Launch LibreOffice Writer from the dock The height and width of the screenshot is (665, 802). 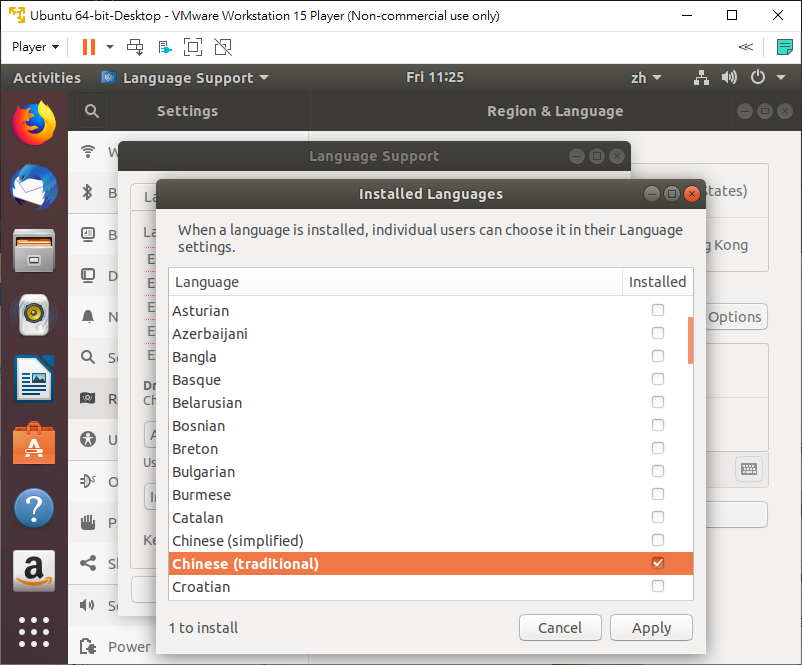[34, 379]
